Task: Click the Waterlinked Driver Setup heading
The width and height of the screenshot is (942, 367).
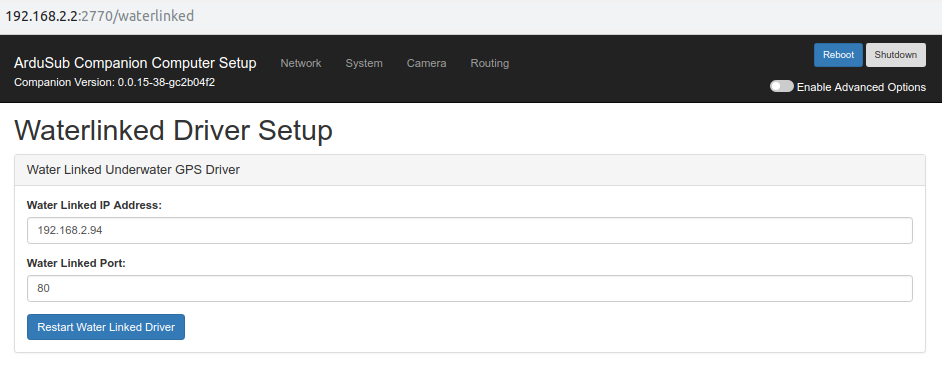Action: pos(173,130)
